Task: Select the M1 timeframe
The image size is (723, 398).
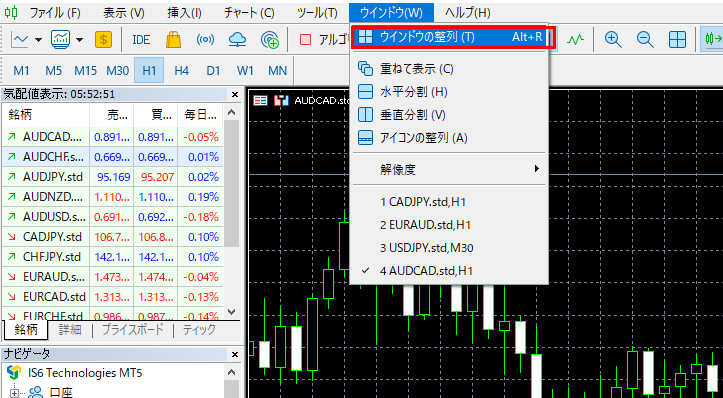Action: 21,71
